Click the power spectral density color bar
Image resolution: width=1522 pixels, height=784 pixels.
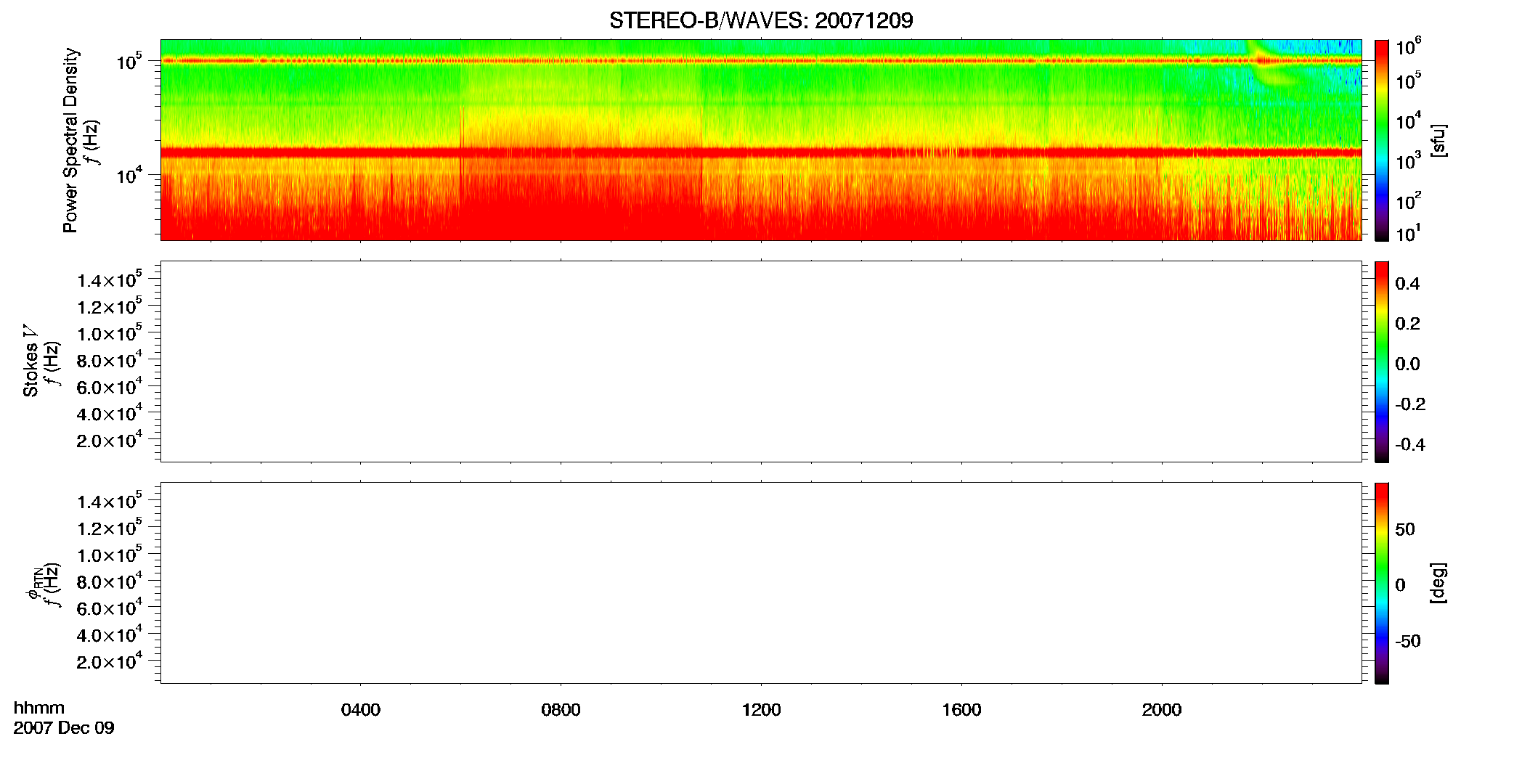pyautogui.click(x=1382, y=140)
